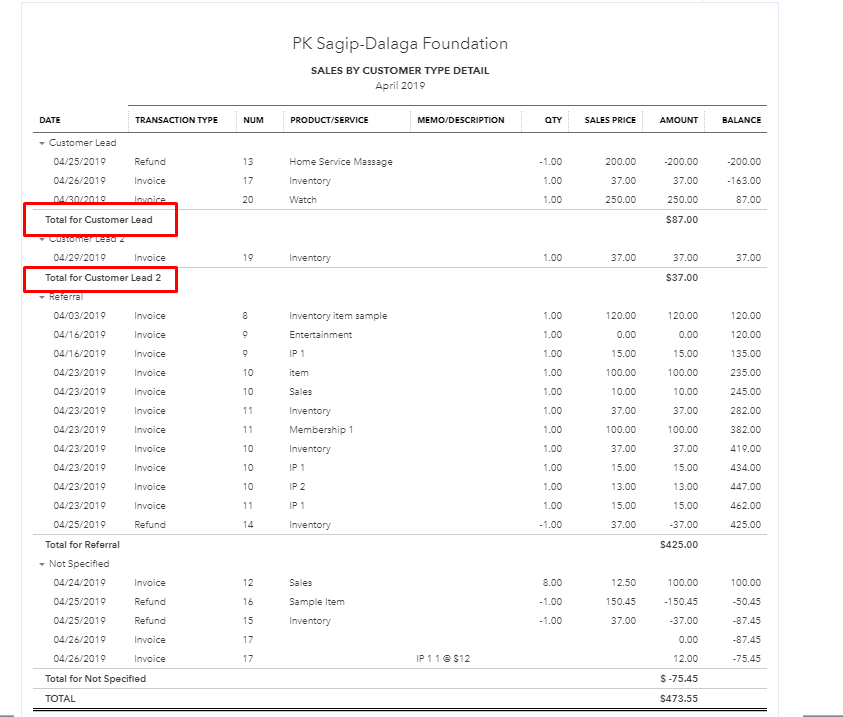Sort by the DATE column header
This screenshot has width=843, height=717.
[49, 120]
